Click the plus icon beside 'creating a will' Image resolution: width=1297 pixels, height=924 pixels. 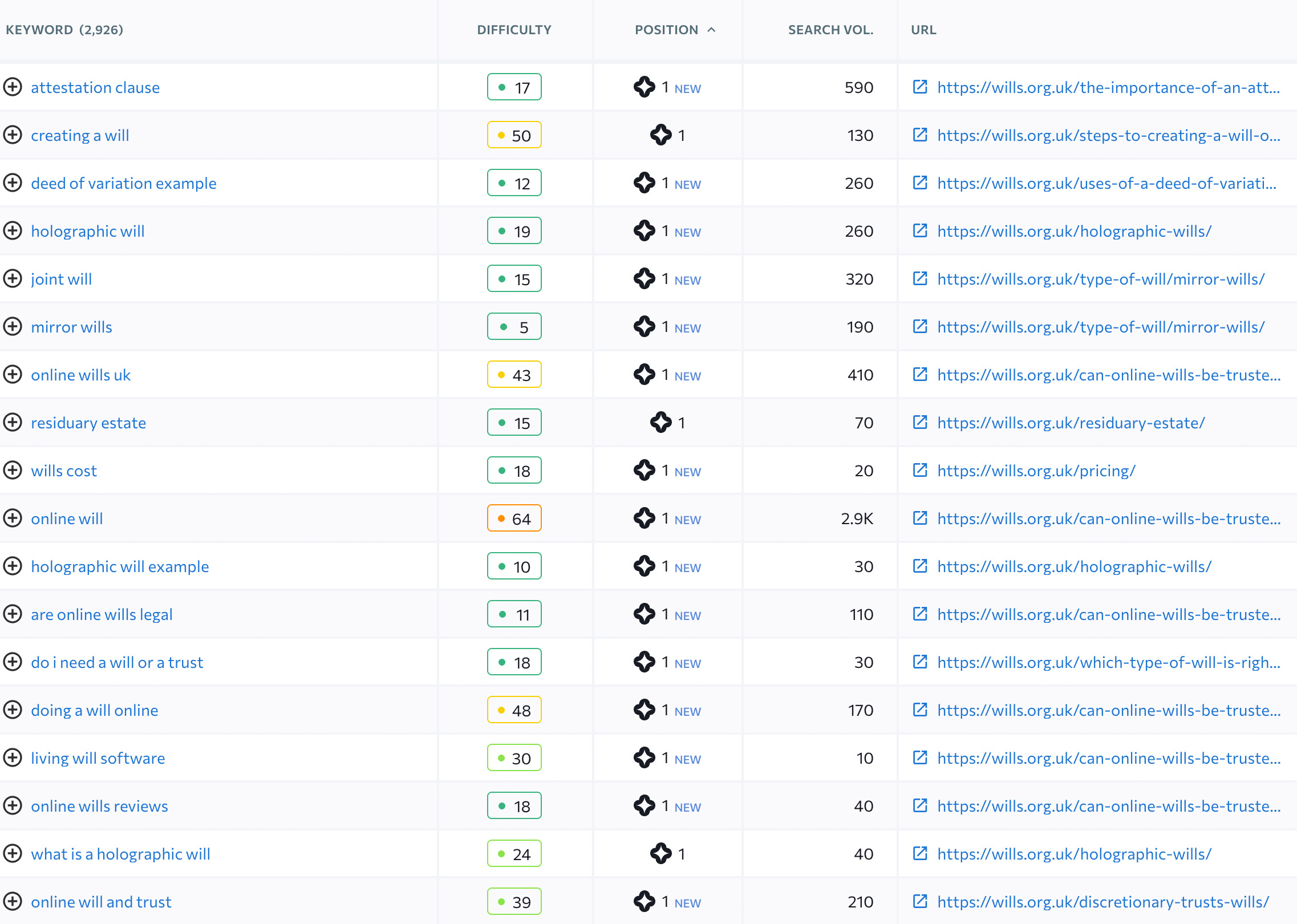click(x=13, y=135)
